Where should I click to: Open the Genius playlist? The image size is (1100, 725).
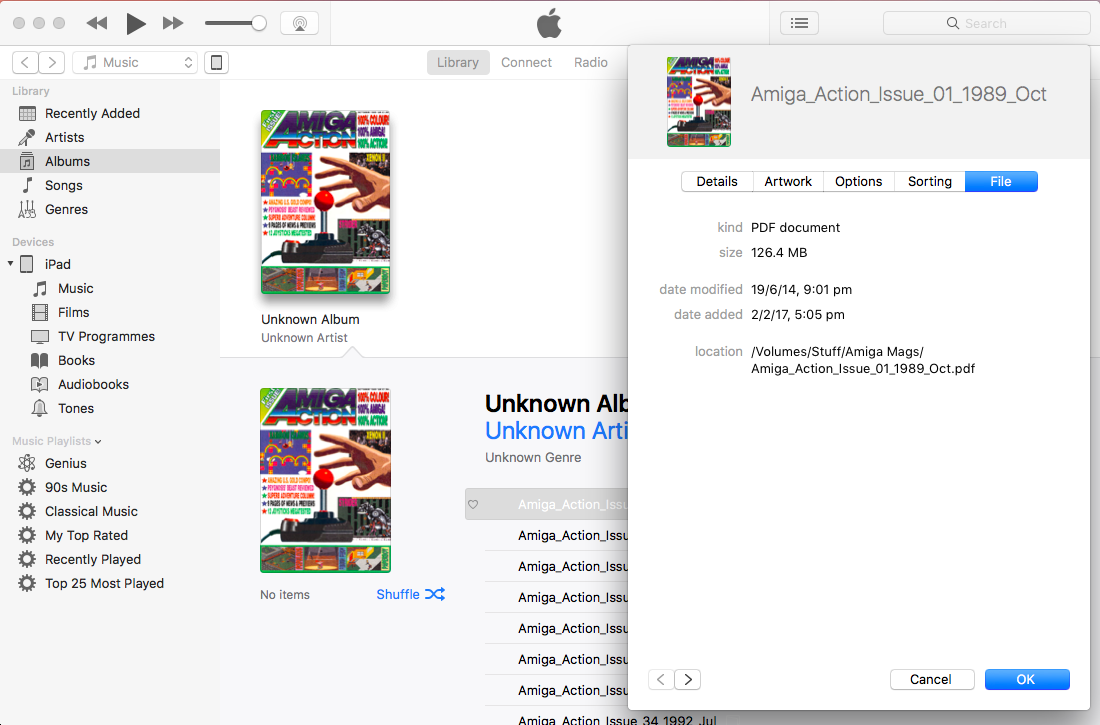[x=110, y=463]
